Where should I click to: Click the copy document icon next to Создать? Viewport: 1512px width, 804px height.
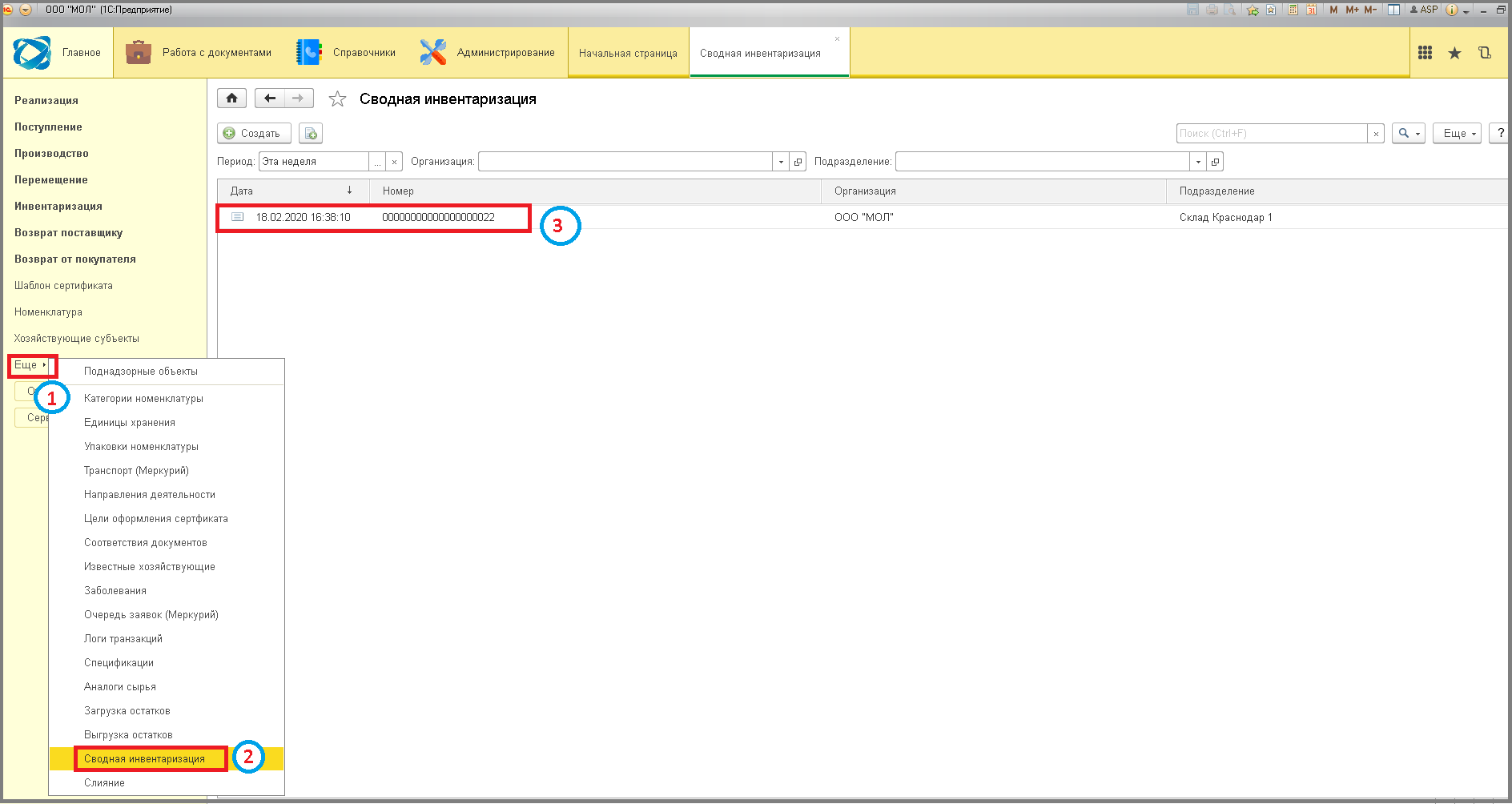[x=311, y=134]
